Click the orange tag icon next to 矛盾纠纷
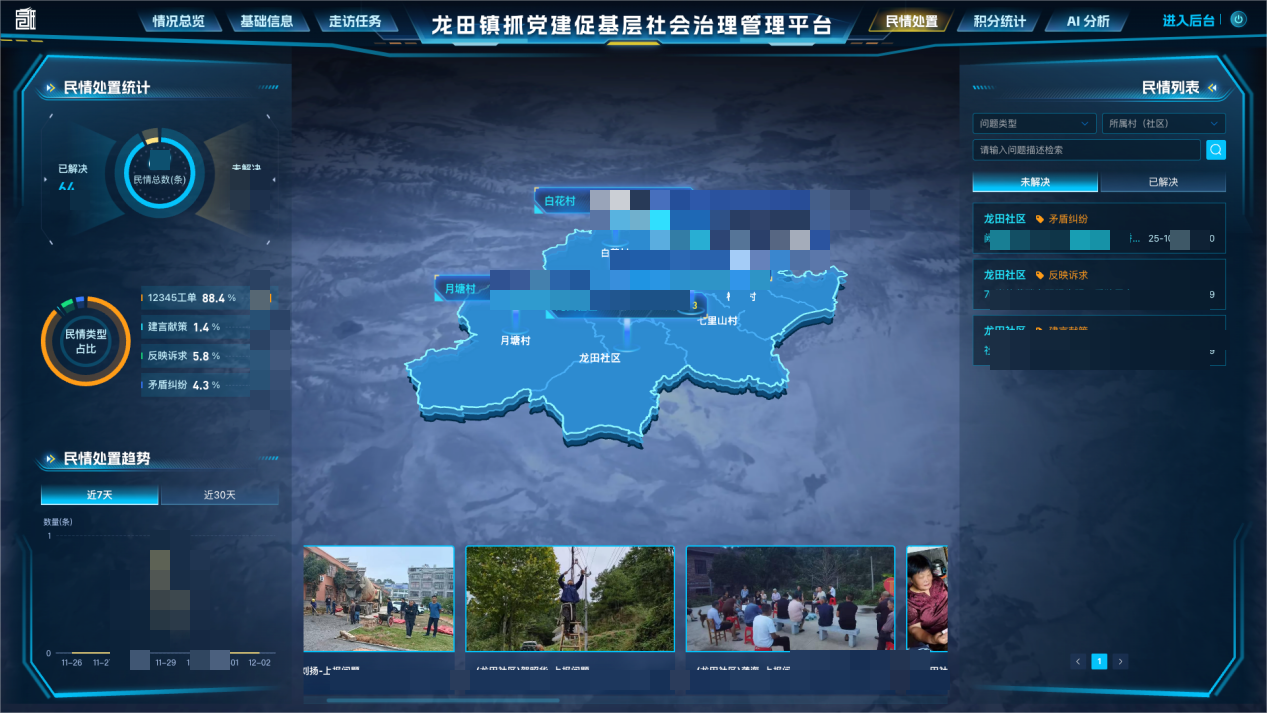This screenshot has width=1267, height=713. [1039, 219]
